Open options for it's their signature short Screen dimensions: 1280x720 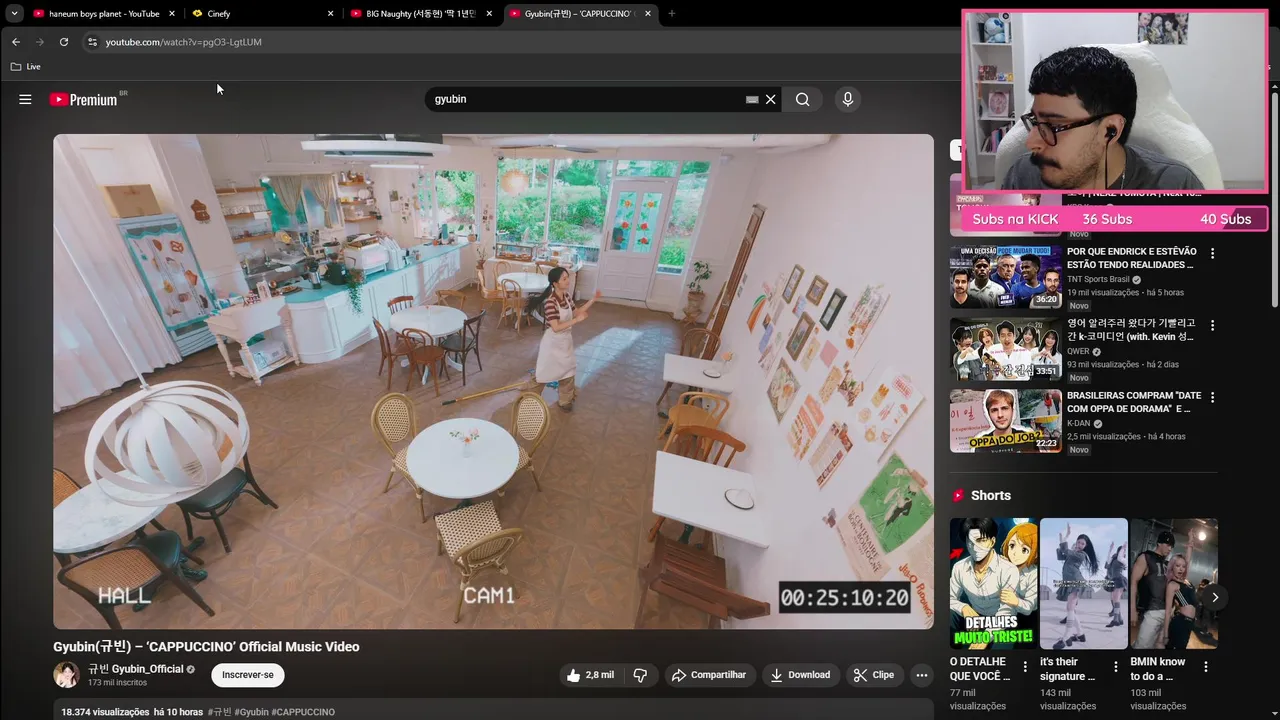point(1116,667)
